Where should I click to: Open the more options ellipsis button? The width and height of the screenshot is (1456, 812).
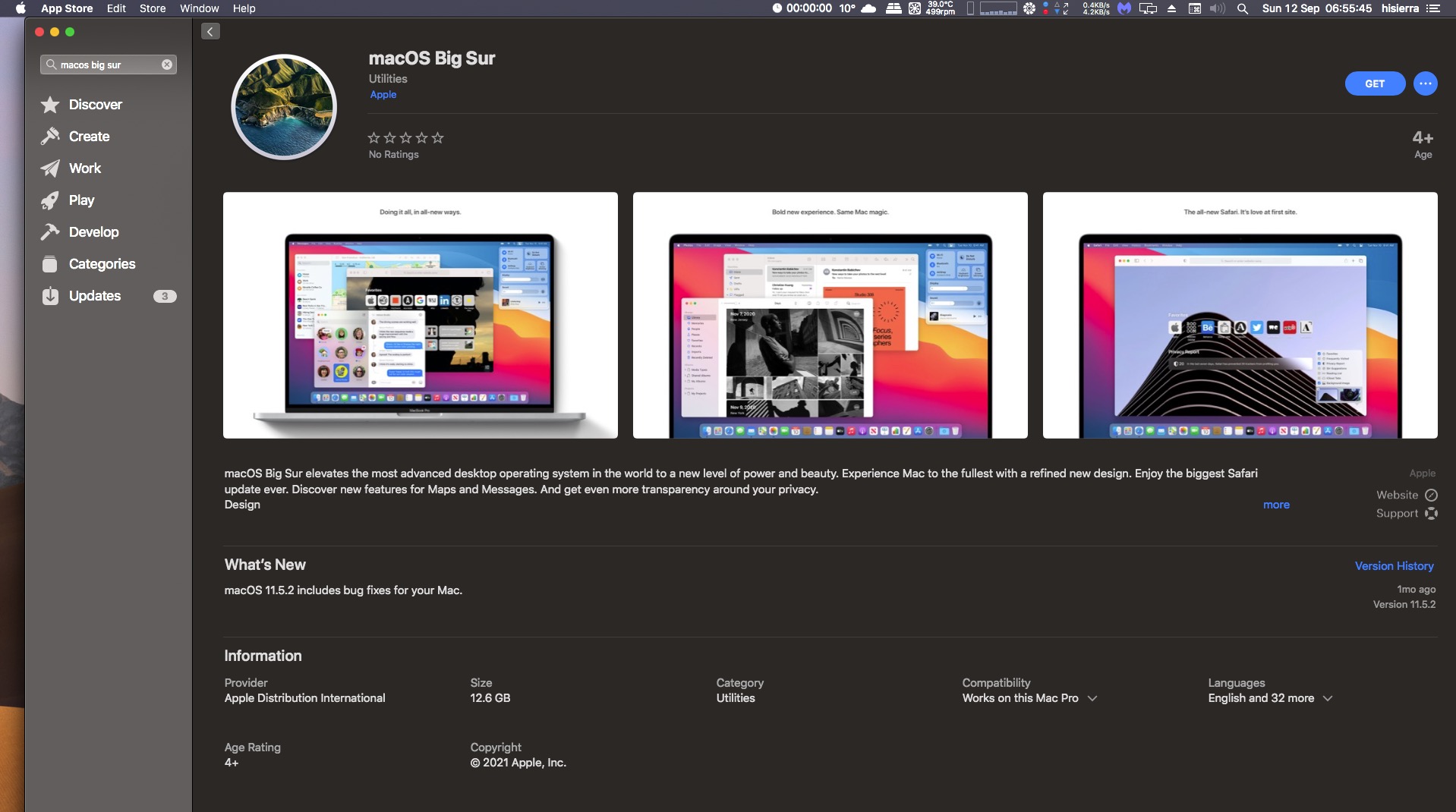[x=1425, y=83]
